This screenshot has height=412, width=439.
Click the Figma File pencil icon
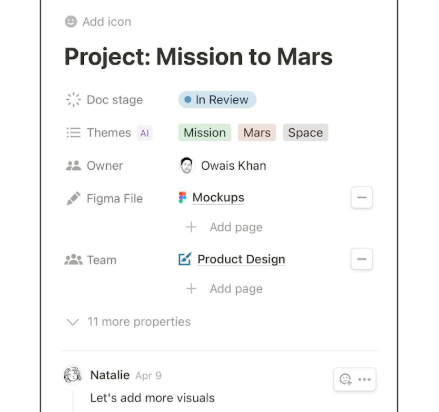pos(73,198)
